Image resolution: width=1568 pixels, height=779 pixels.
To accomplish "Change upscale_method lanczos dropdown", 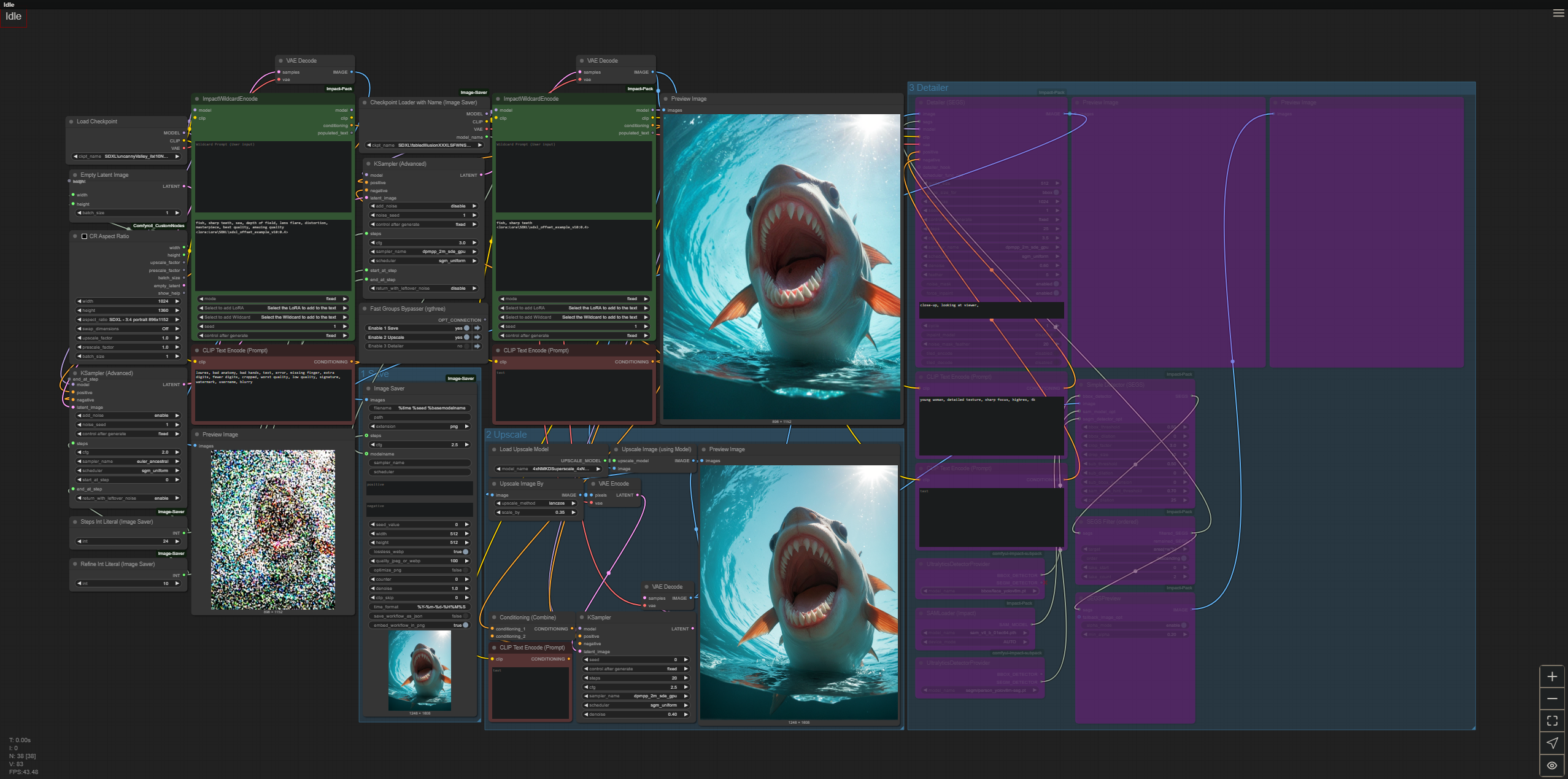I will [536, 503].
